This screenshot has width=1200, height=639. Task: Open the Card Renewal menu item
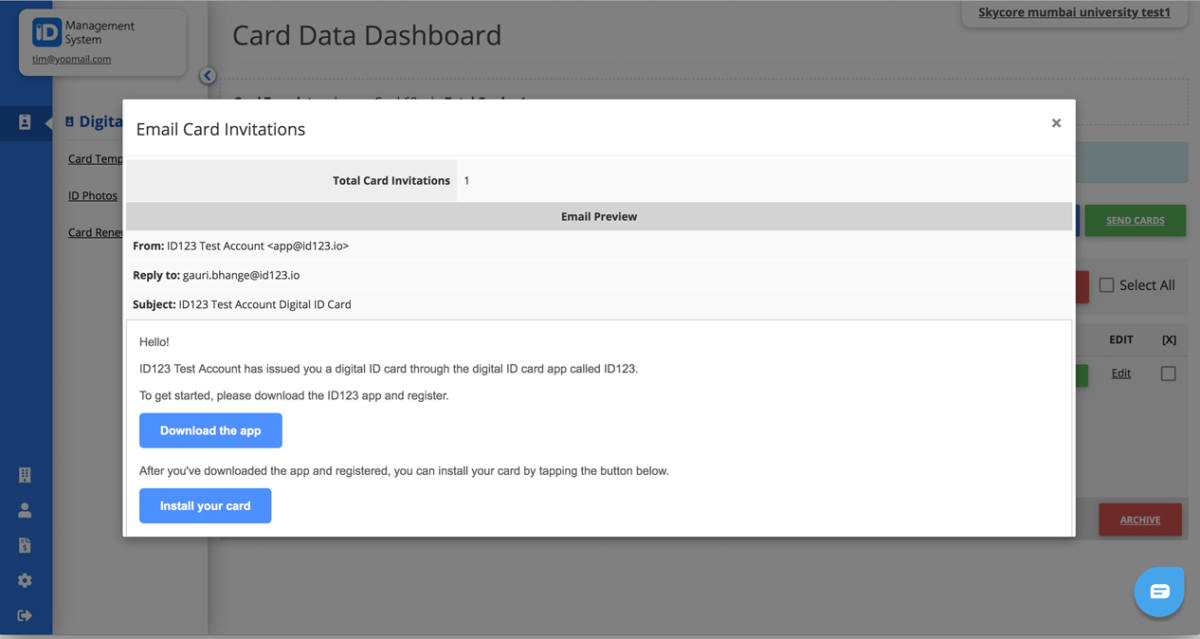tap(95, 232)
